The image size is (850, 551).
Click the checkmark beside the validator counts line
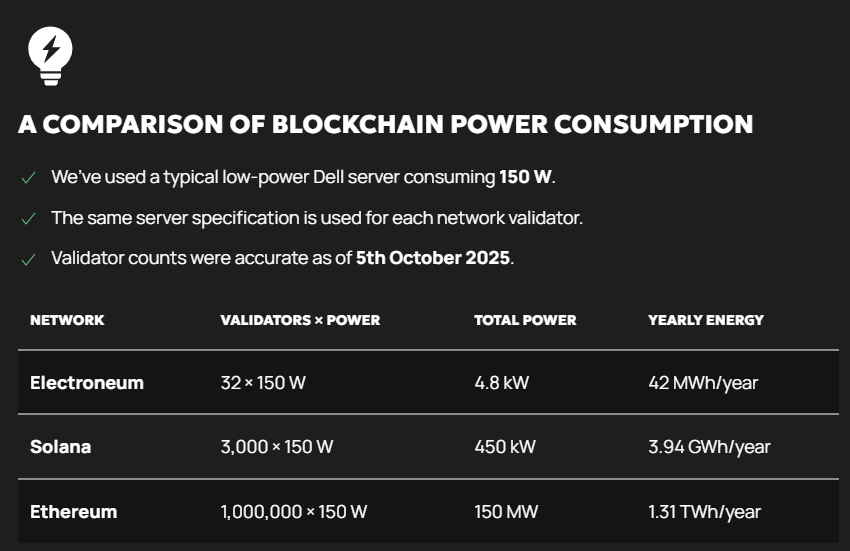click(x=28, y=258)
